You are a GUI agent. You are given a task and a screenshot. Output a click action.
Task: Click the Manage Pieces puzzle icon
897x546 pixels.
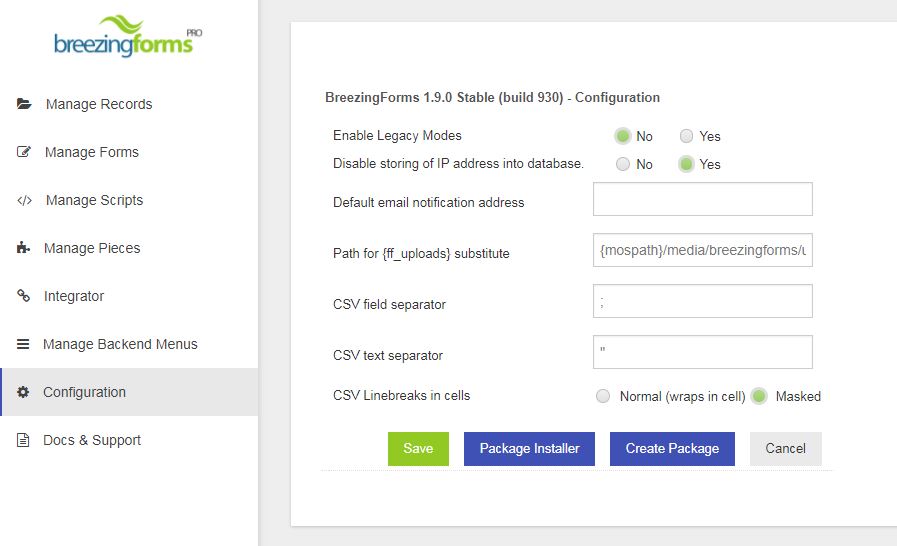click(23, 248)
